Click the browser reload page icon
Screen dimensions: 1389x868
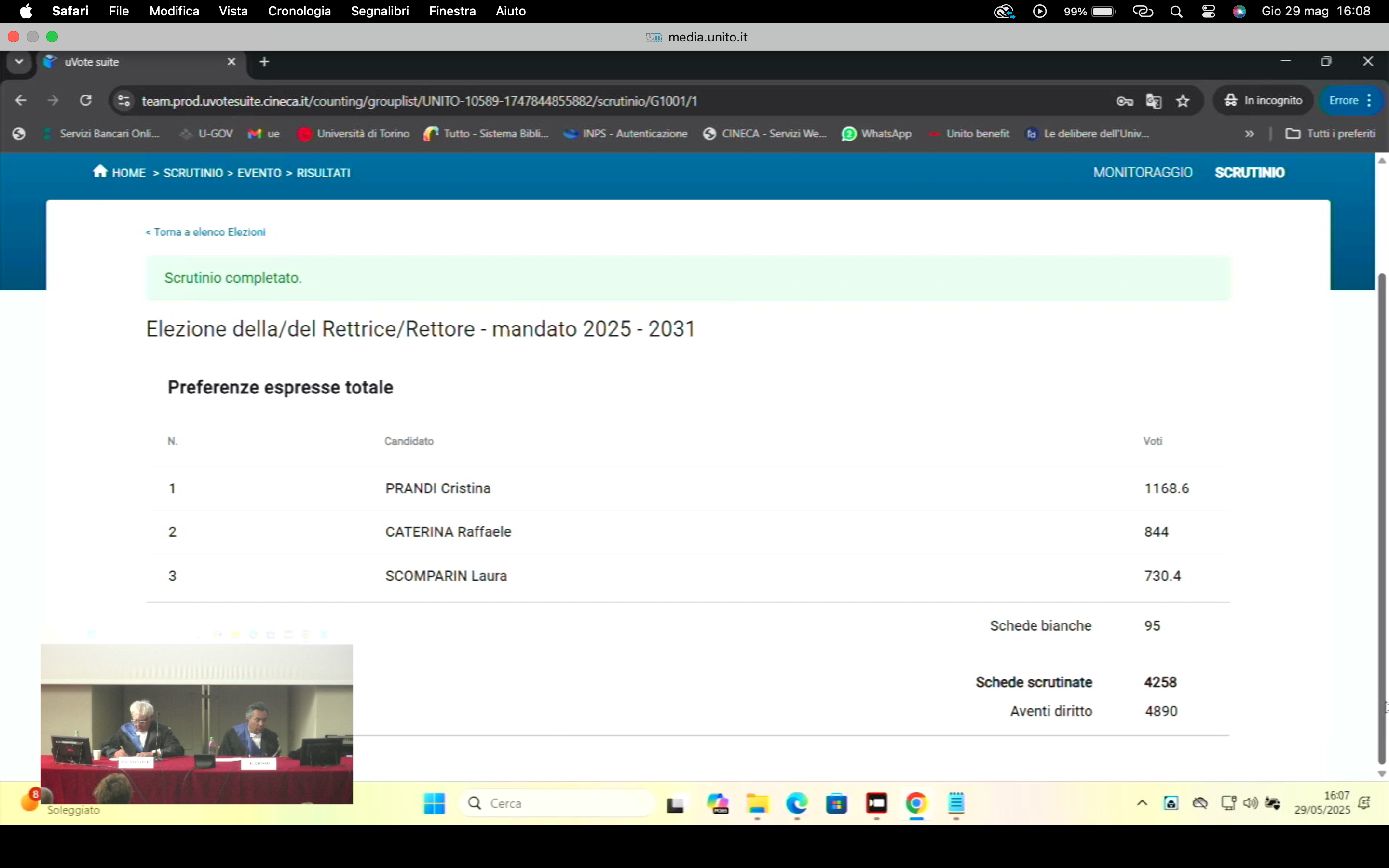85,100
